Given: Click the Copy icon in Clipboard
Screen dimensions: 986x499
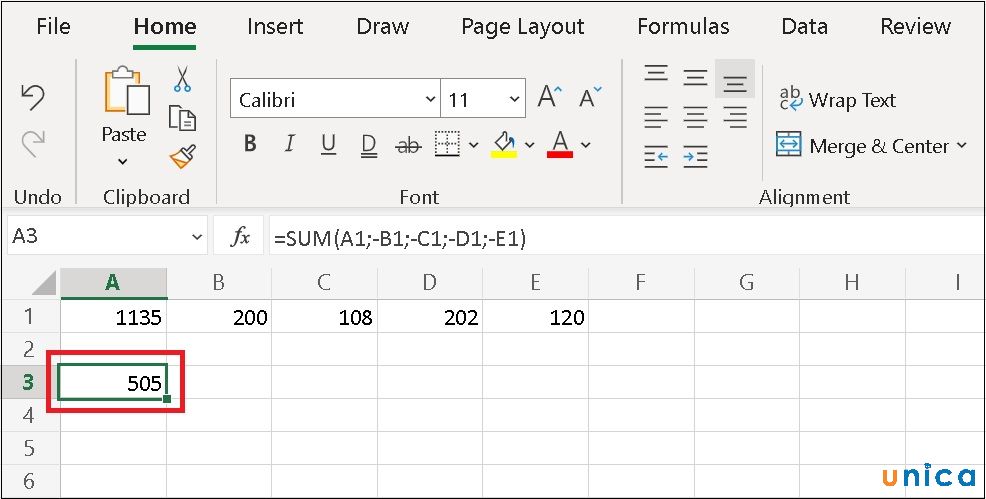Looking at the screenshot, I should (182, 117).
